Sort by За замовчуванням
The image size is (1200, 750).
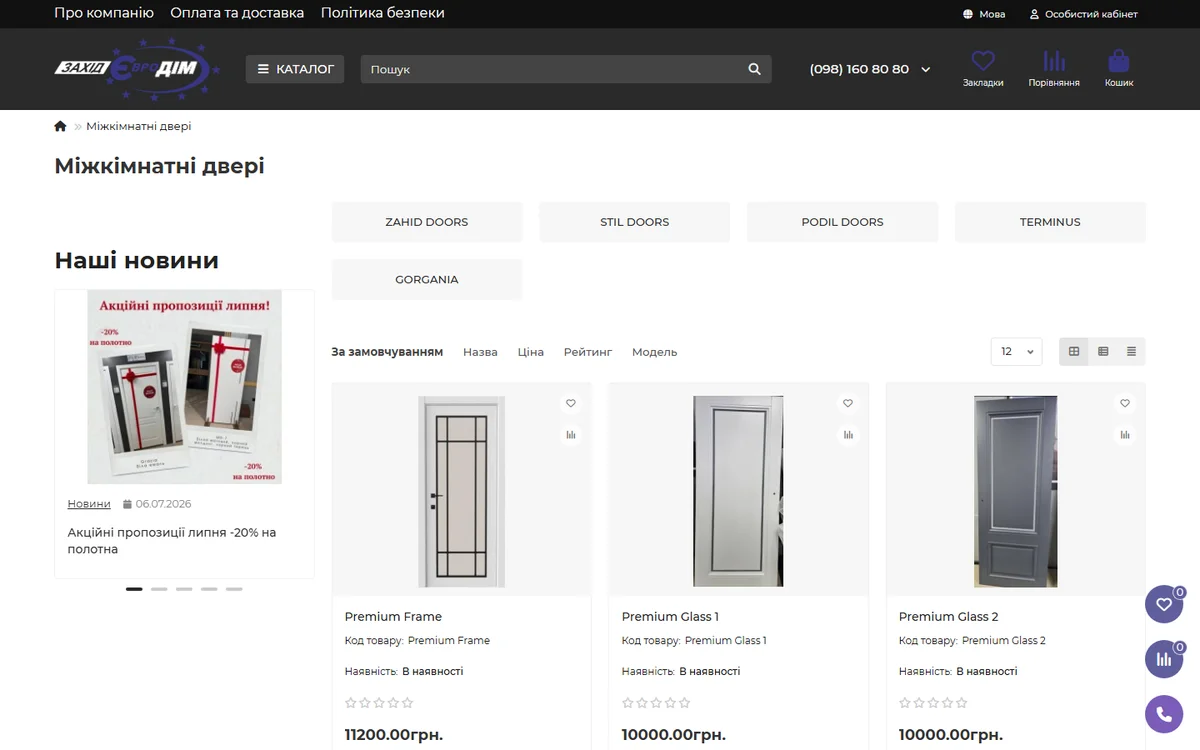[x=387, y=352]
